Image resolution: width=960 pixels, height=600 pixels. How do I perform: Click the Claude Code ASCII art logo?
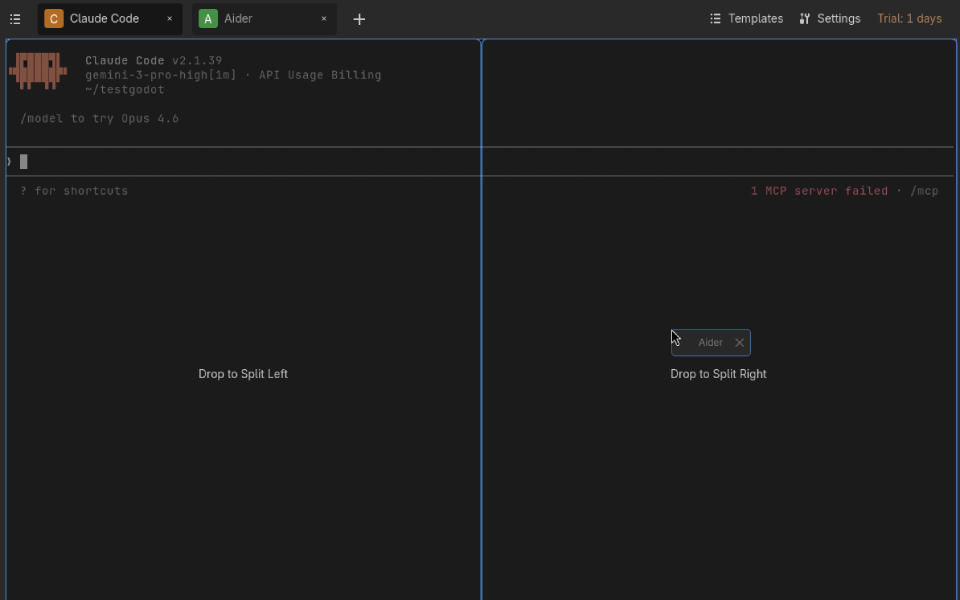pos(37,72)
